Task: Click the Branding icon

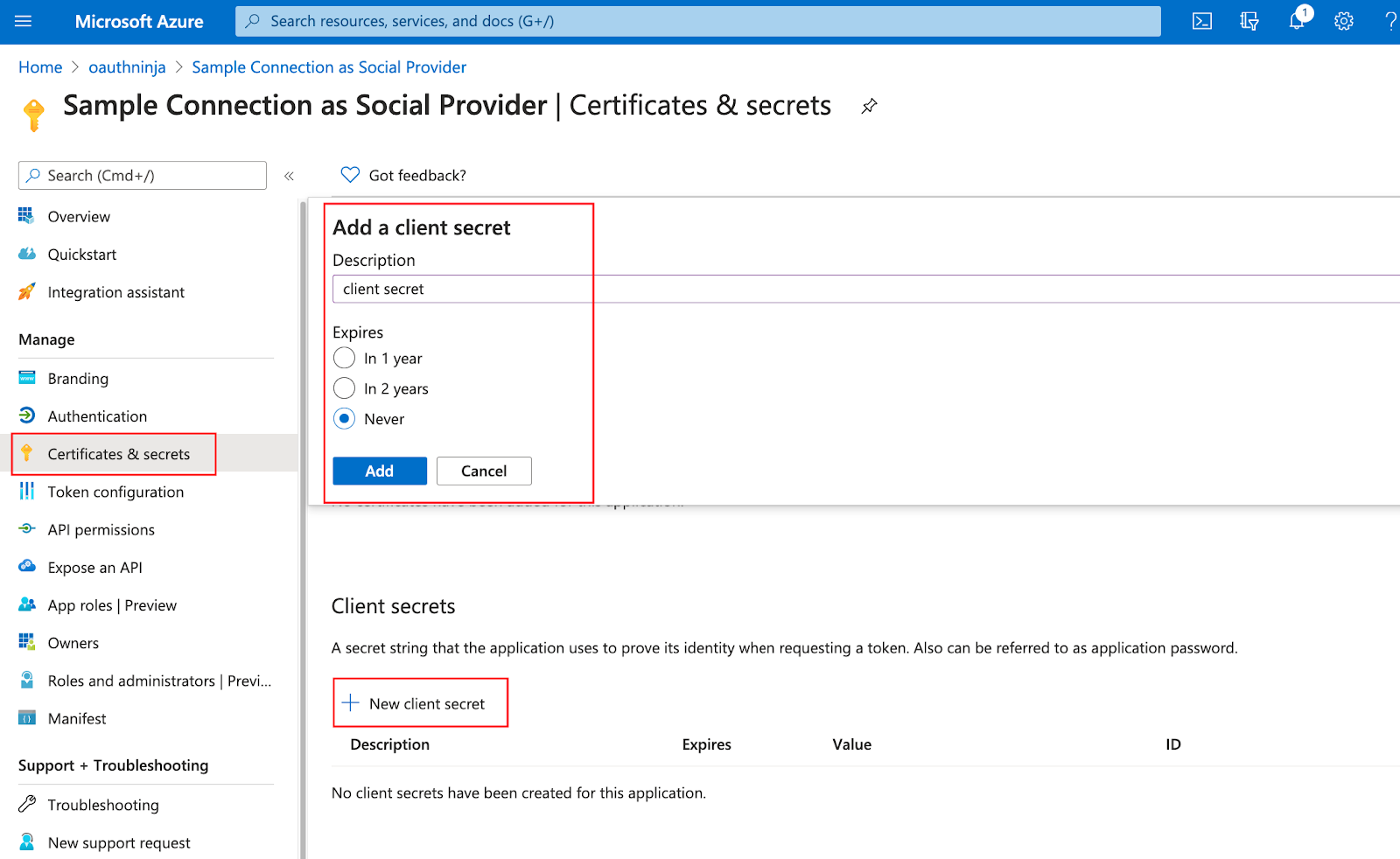Action: click(27, 378)
